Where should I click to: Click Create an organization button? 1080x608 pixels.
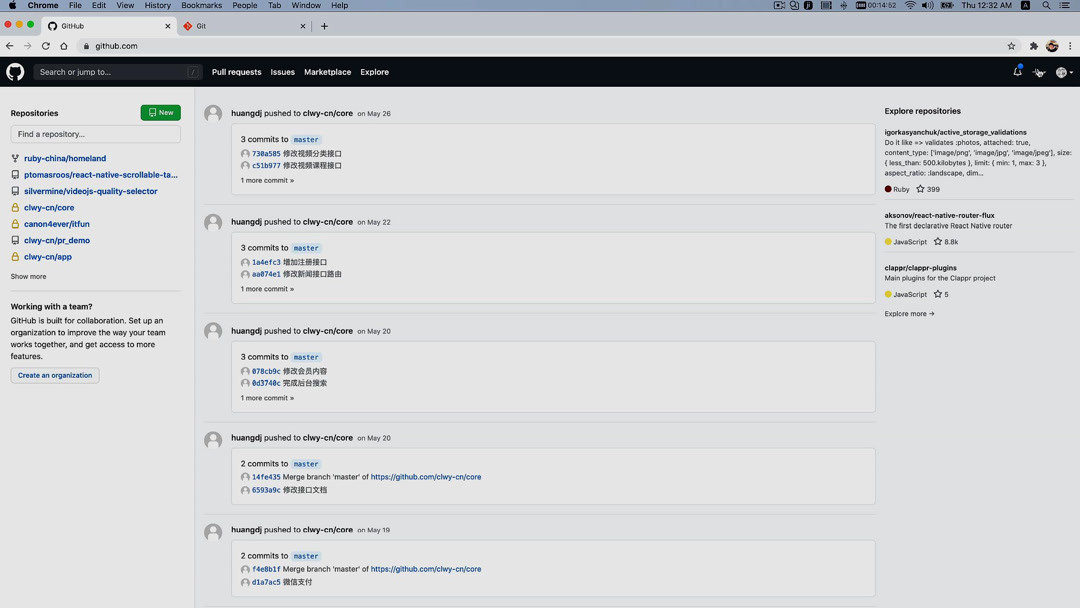[x=55, y=375]
